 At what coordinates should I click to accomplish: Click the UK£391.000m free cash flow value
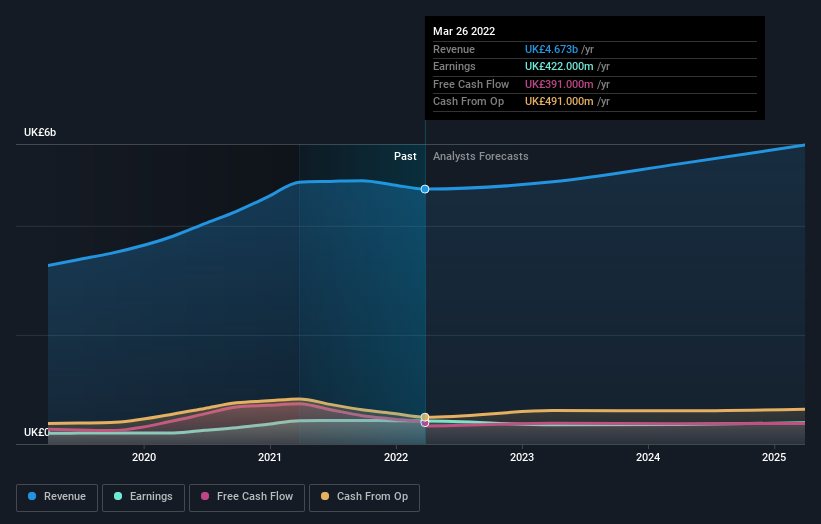559,84
